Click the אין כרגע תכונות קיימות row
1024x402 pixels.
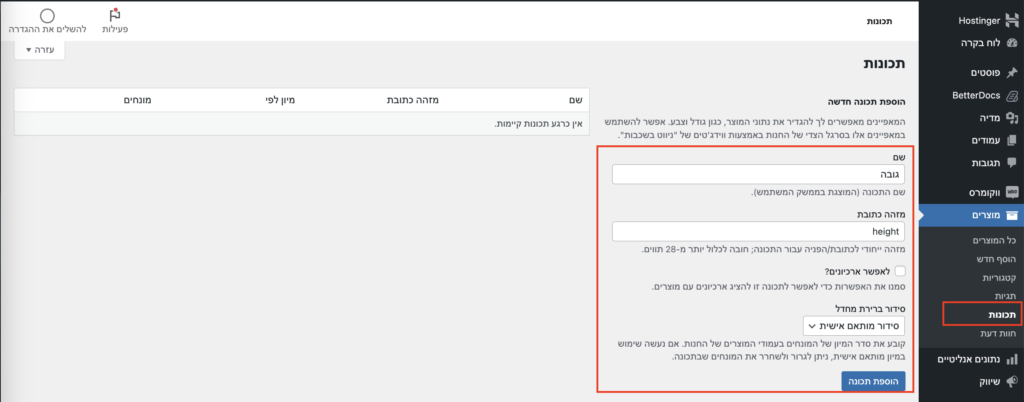coord(301,123)
